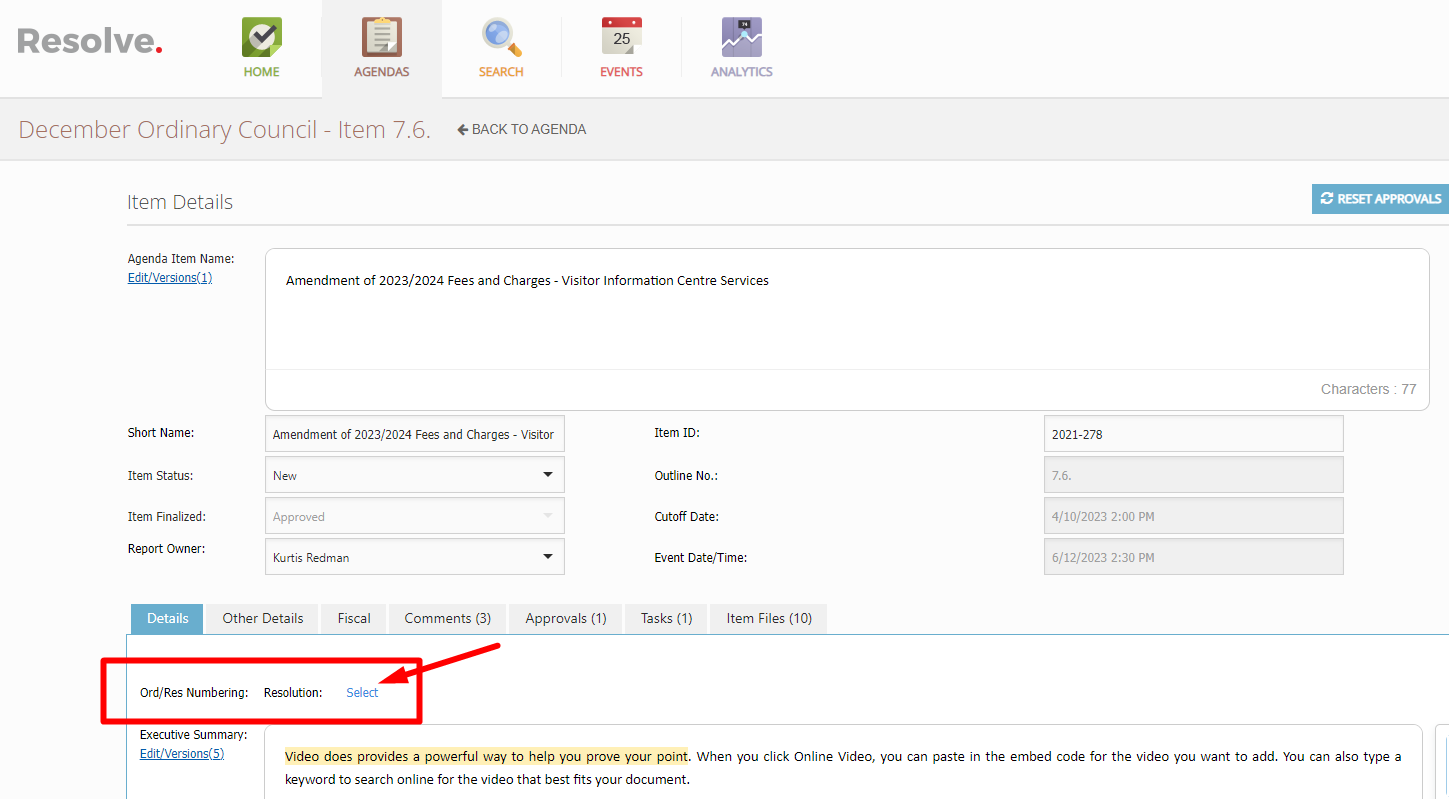Open the Agendas clipboard icon
The image size is (1449, 799).
coord(382,37)
